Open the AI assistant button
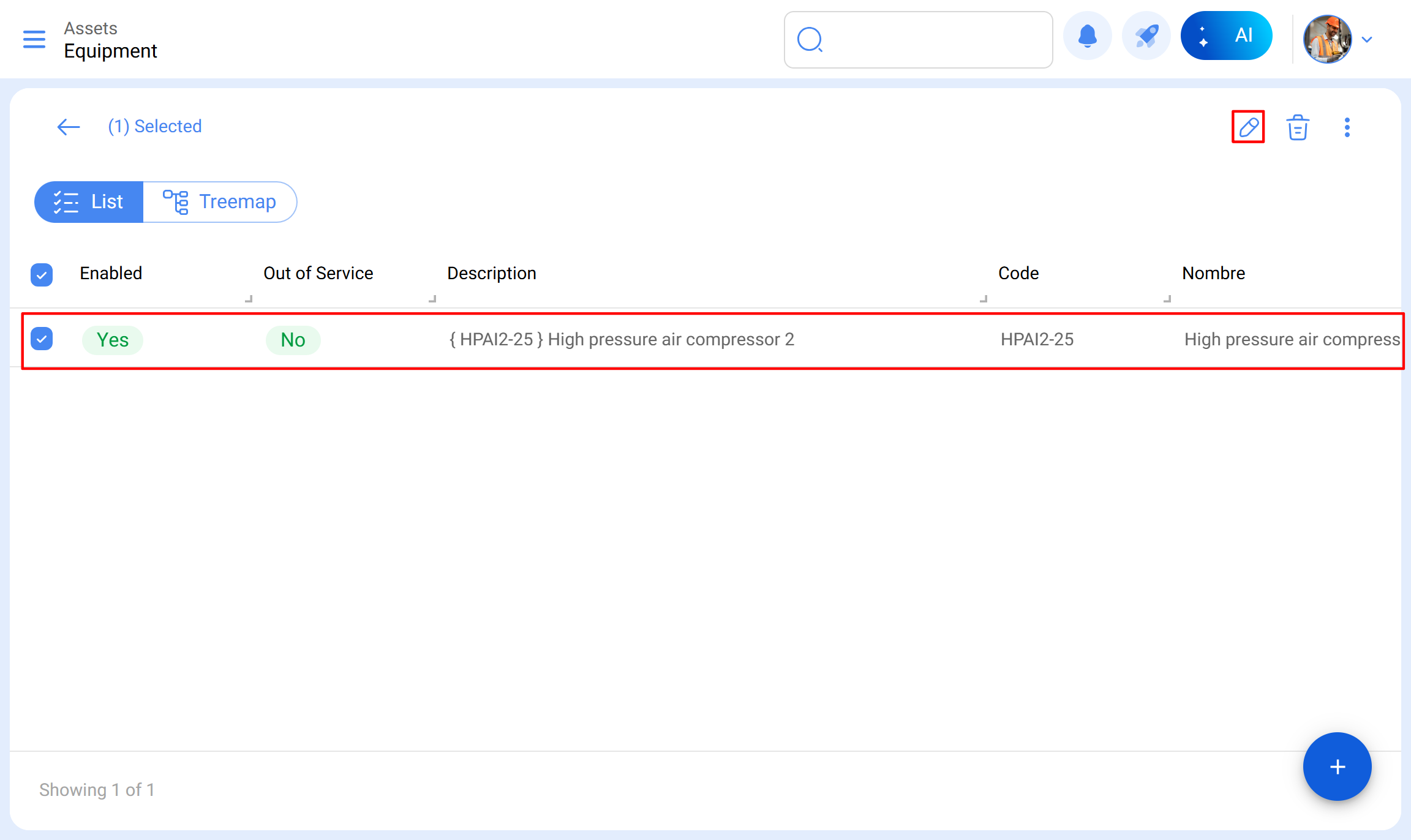This screenshot has height=840, width=1411. click(x=1226, y=36)
